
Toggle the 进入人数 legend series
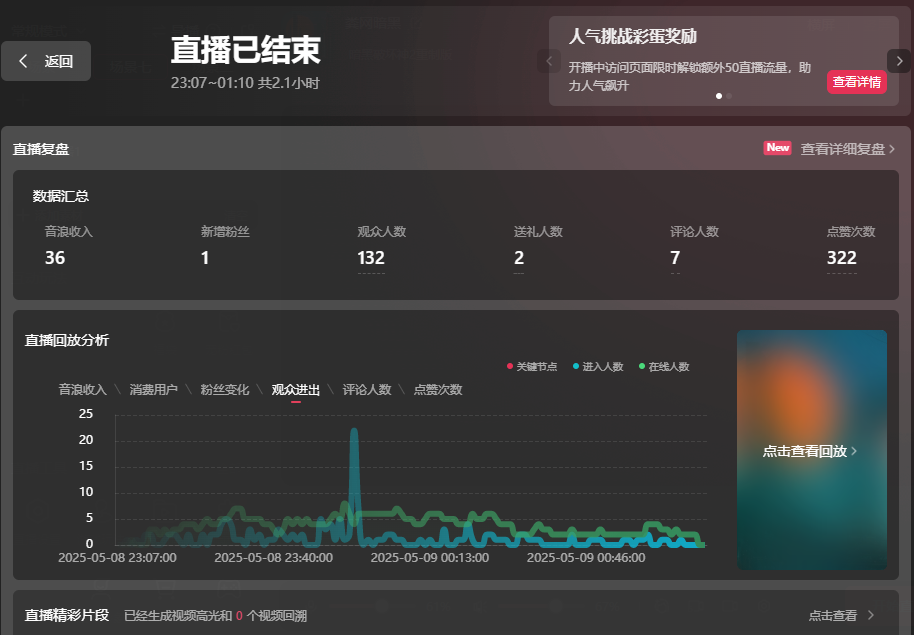(598, 367)
